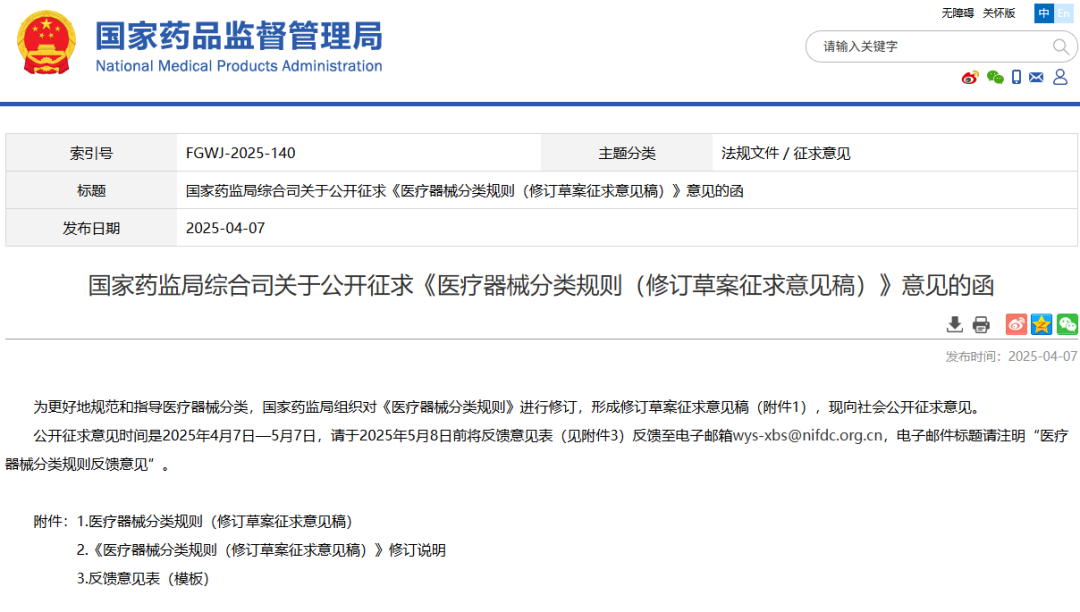Select the 中 language option
Screen dimensions: 1080x612
pos(1044,13)
